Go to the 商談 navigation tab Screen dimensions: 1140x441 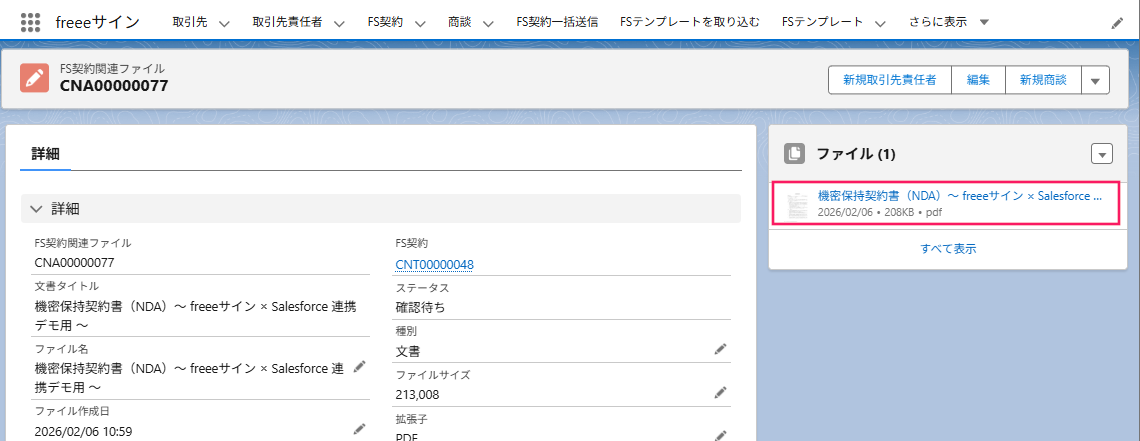tap(460, 23)
